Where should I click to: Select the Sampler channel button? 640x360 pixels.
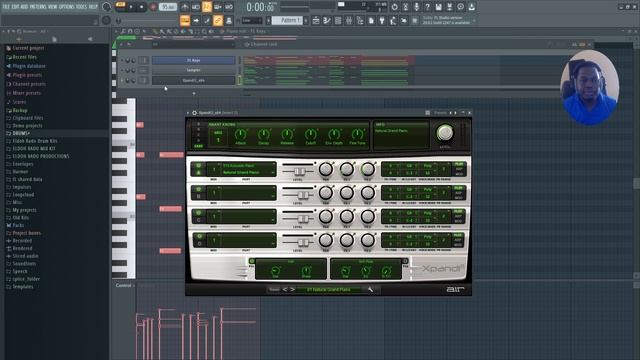[193, 70]
